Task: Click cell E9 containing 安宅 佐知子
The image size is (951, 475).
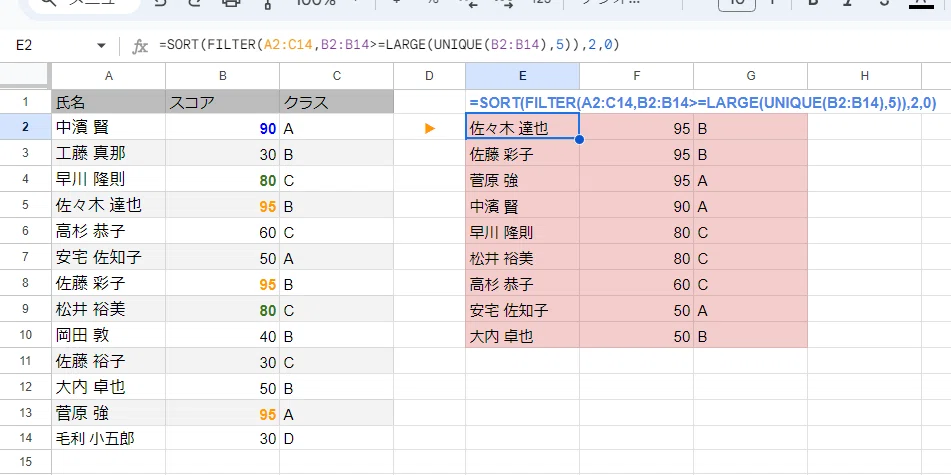Action: [522, 309]
